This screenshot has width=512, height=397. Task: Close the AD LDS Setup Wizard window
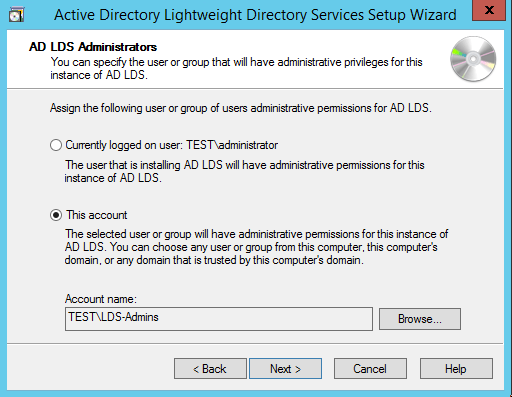point(489,10)
